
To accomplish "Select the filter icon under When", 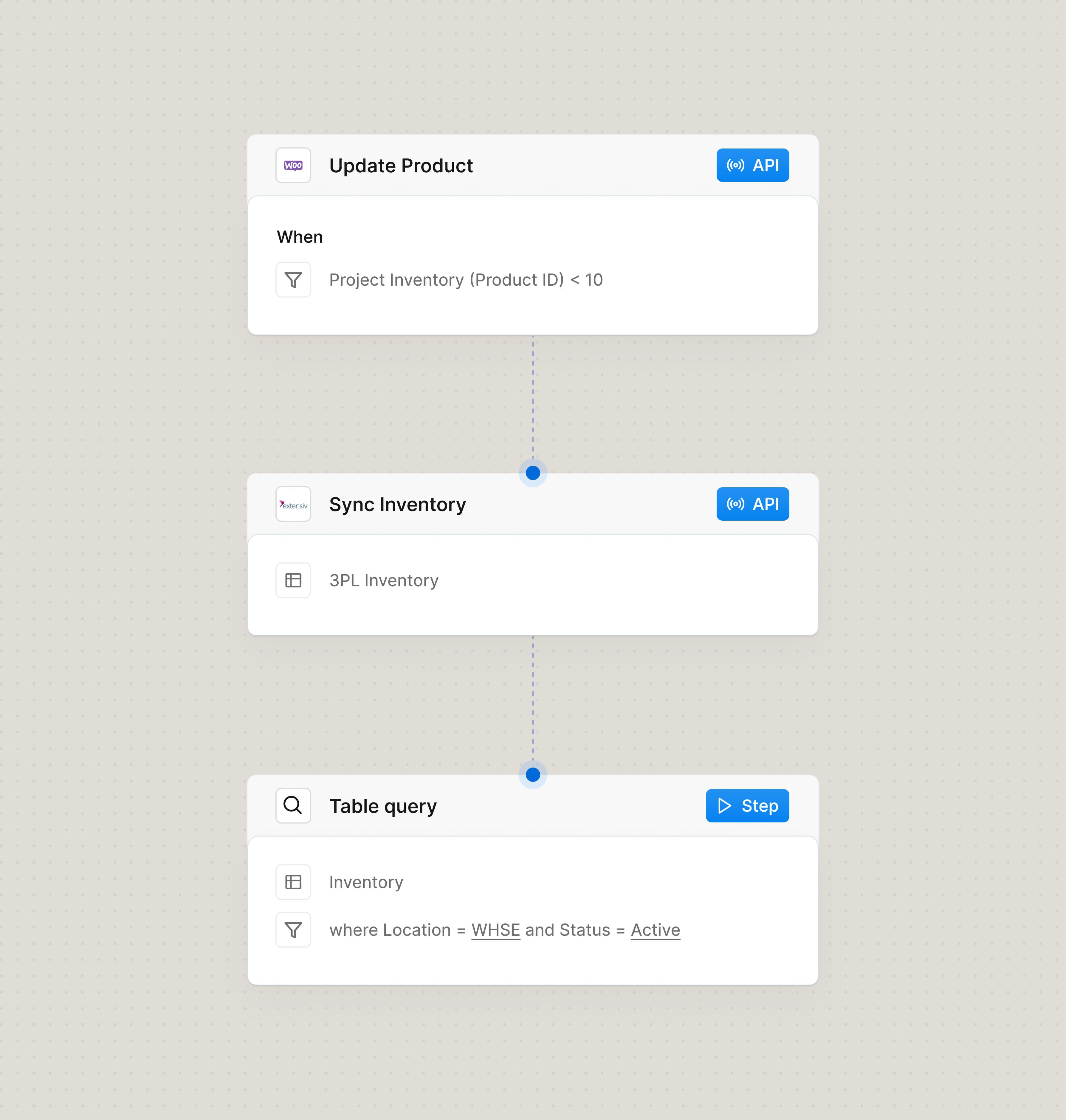I will (x=293, y=279).
